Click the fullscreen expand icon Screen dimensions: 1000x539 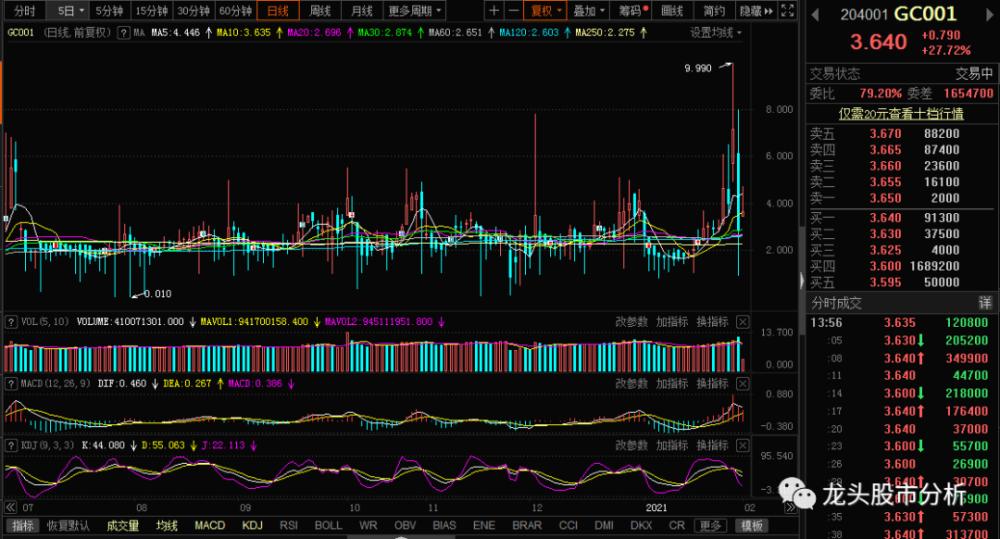coord(789,11)
